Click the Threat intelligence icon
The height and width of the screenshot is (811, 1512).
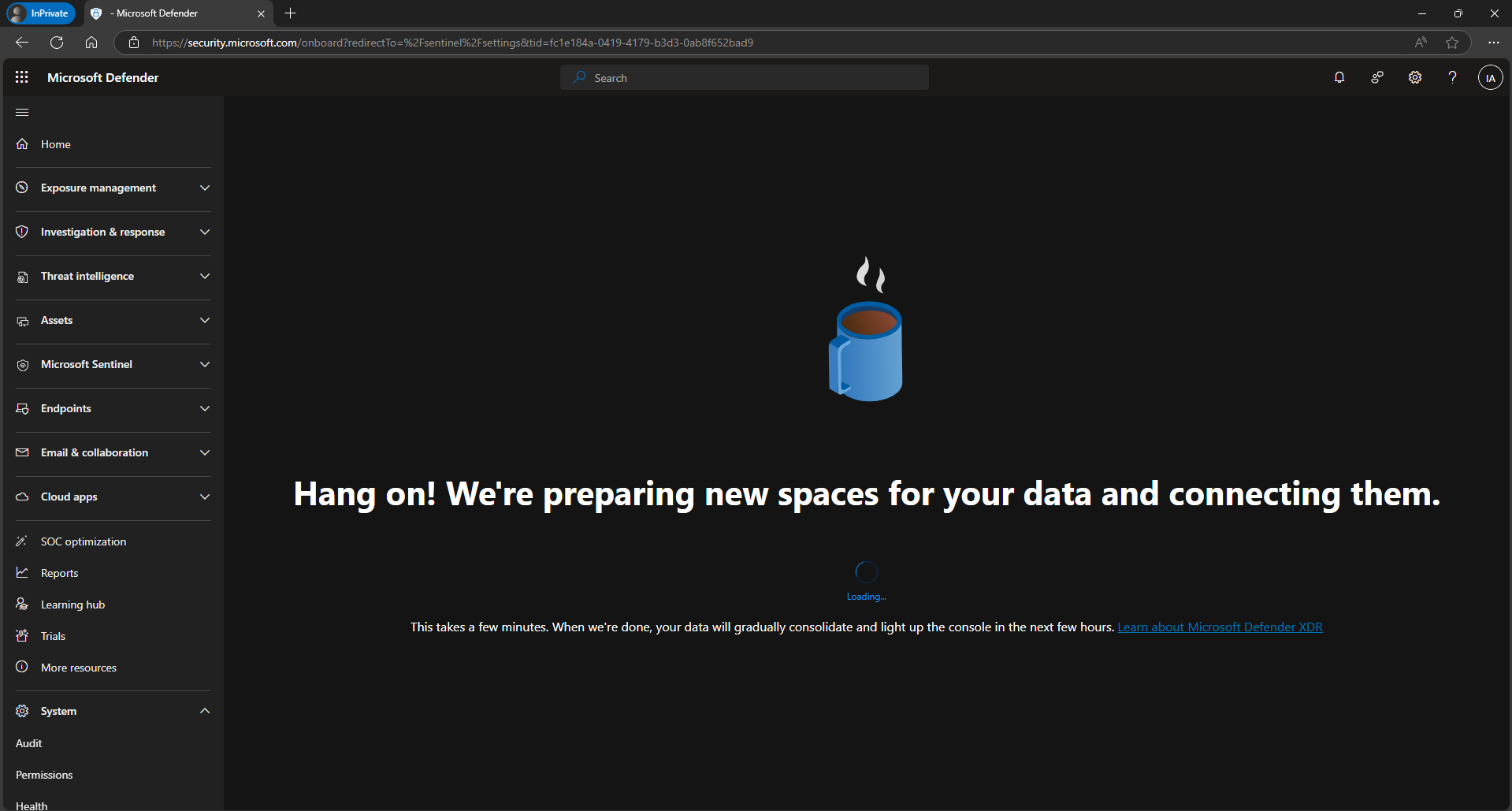(22, 277)
